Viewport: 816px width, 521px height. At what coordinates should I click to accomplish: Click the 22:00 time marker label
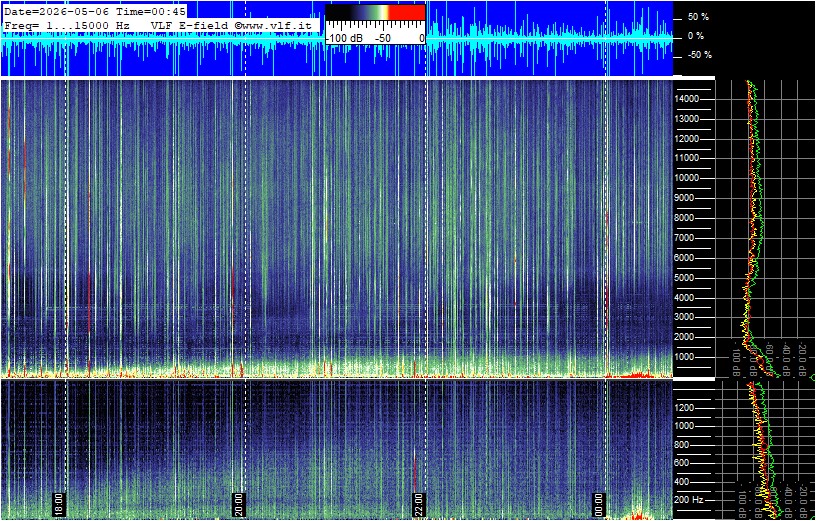pos(418,504)
